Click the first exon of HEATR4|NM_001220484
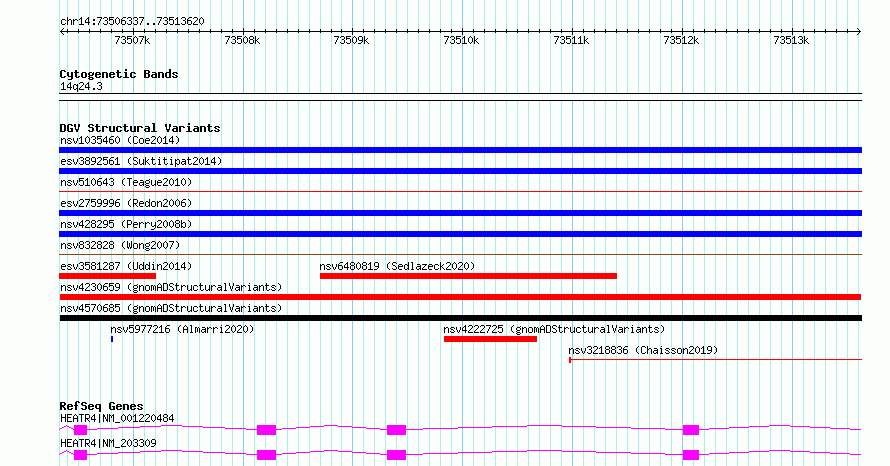 pyautogui.click(x=81, y=430)
